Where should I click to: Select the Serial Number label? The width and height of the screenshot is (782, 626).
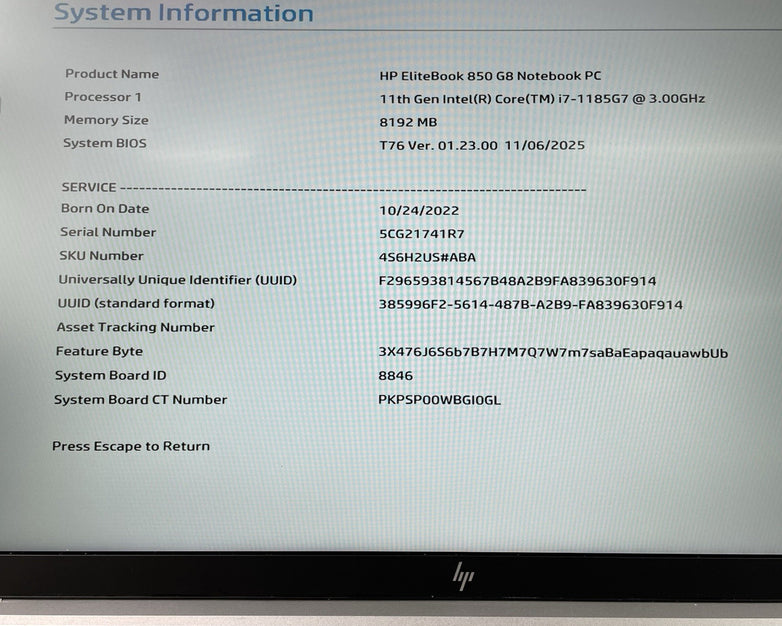click(x=108, y=232)
